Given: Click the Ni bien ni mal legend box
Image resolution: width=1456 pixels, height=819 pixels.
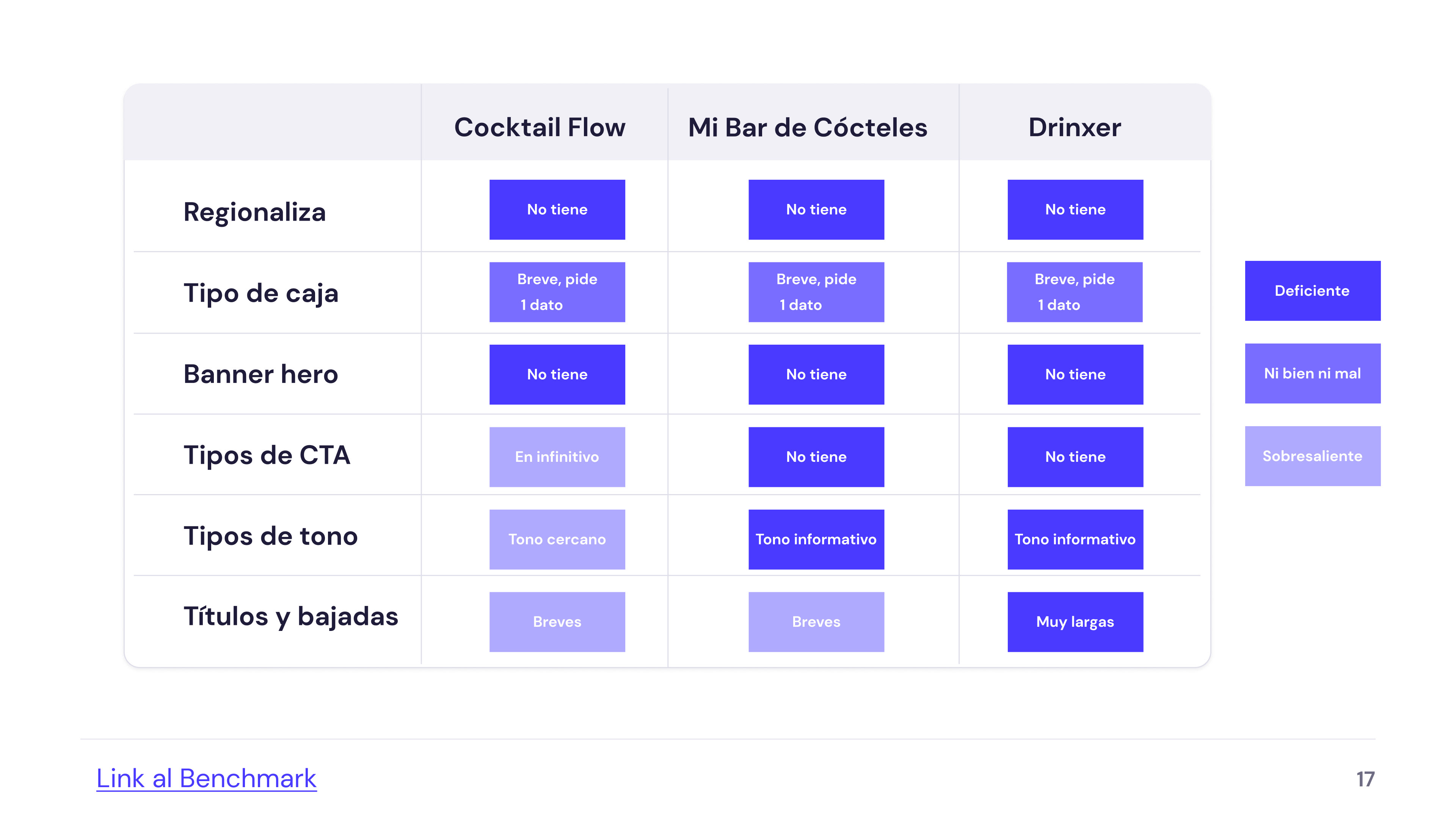Looking at the screenshot, I should (1312, 373).
